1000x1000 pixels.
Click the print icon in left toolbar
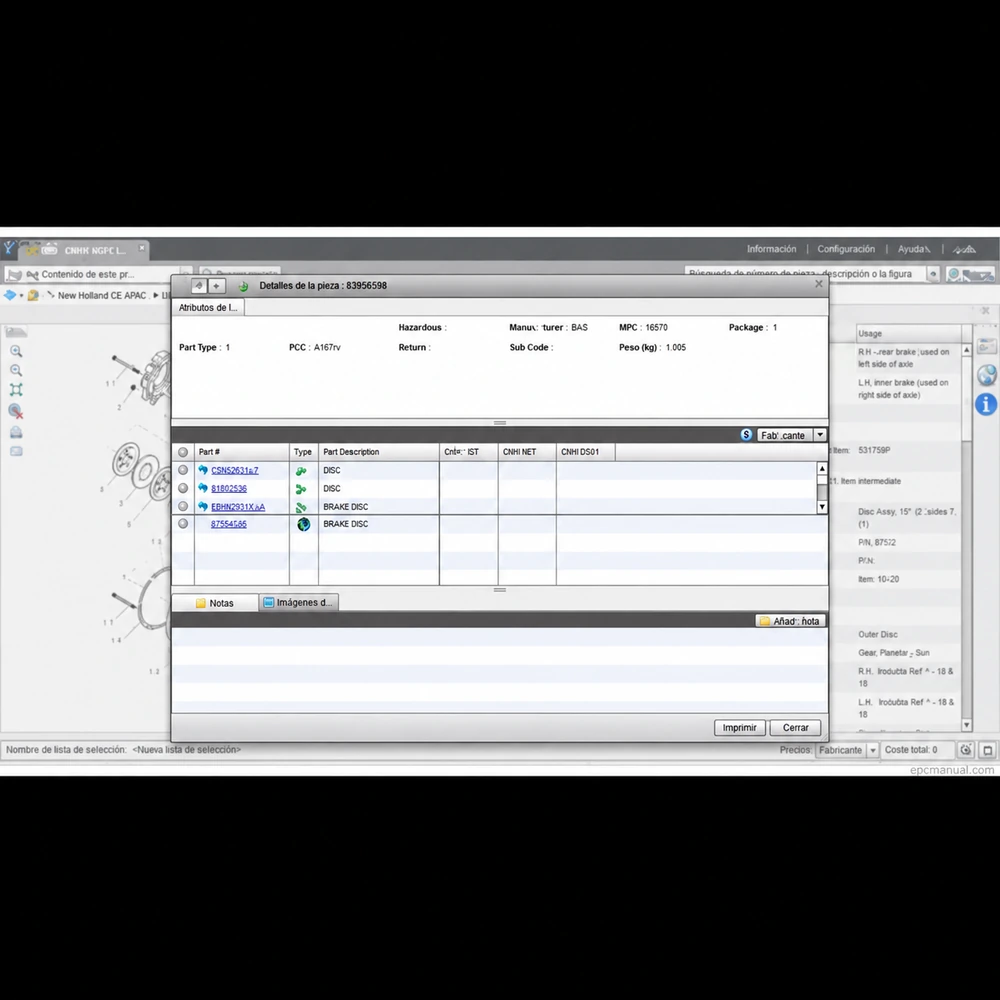click(x=16, y=432)
